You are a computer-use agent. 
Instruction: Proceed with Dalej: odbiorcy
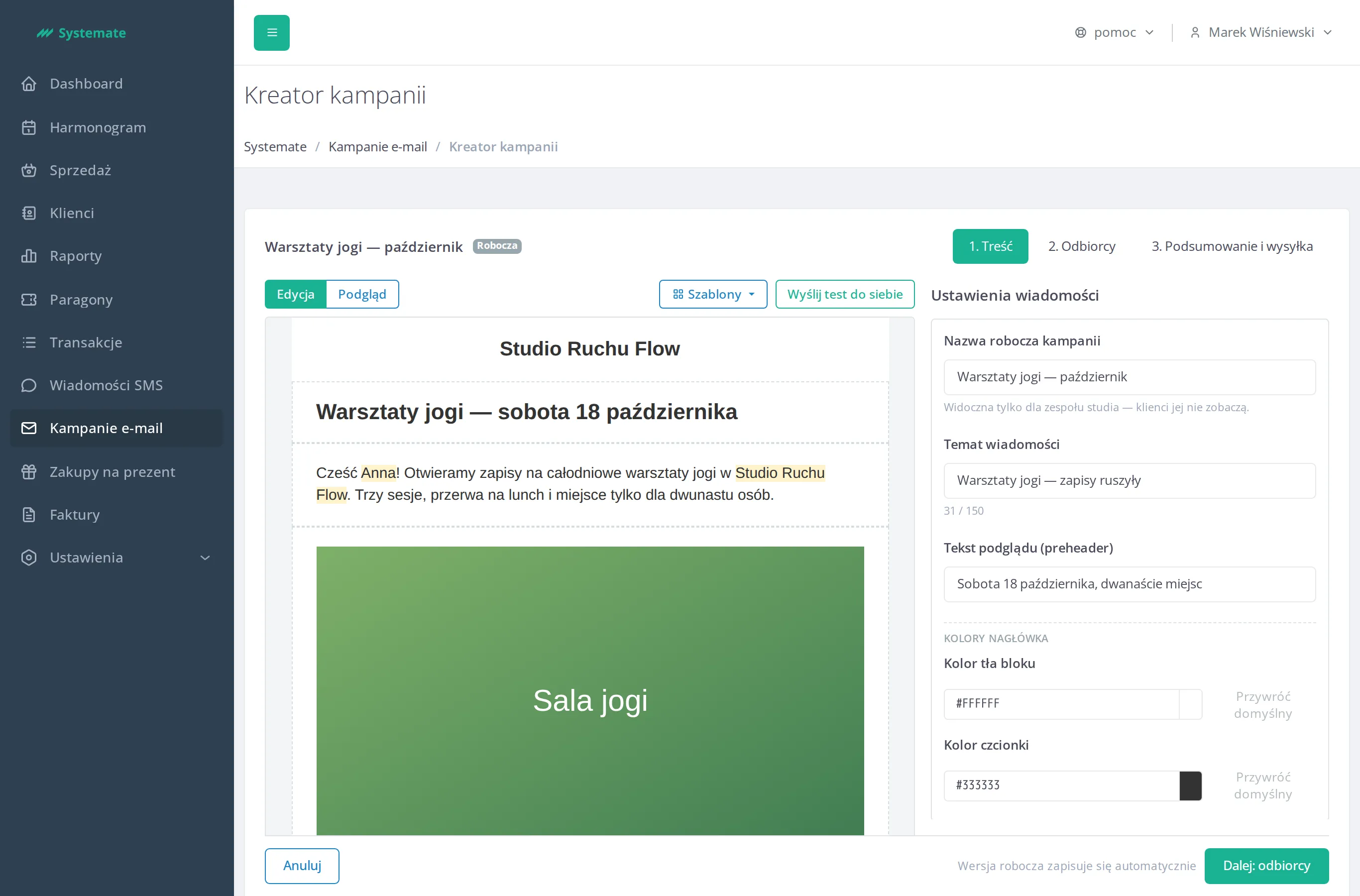coord(1266,866)
